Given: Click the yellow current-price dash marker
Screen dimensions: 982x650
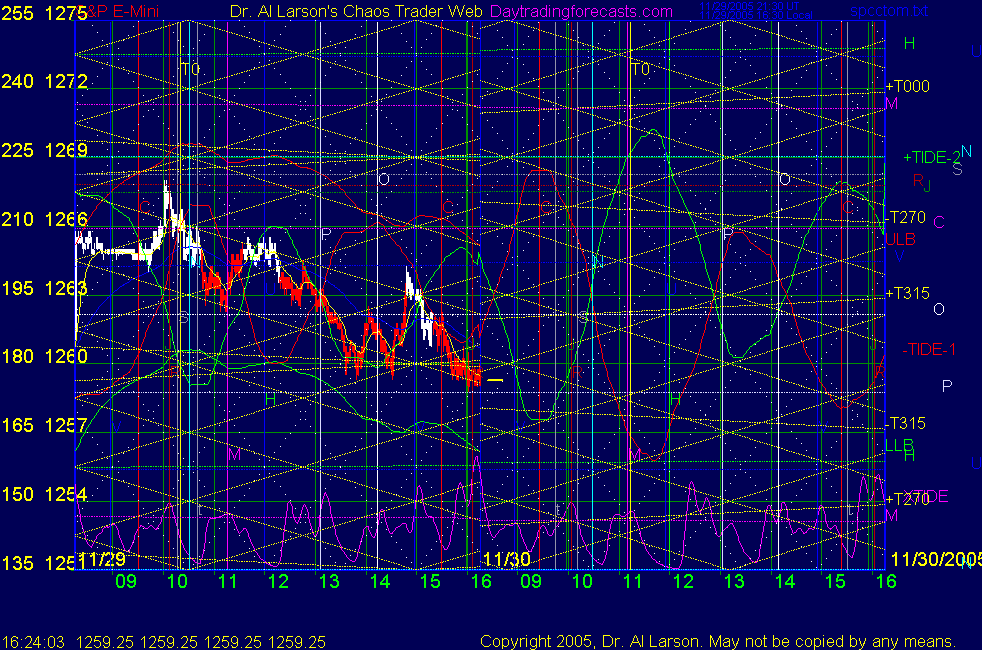Looking at the screenshot, I should pyautogui.click(x=495, y=380).
